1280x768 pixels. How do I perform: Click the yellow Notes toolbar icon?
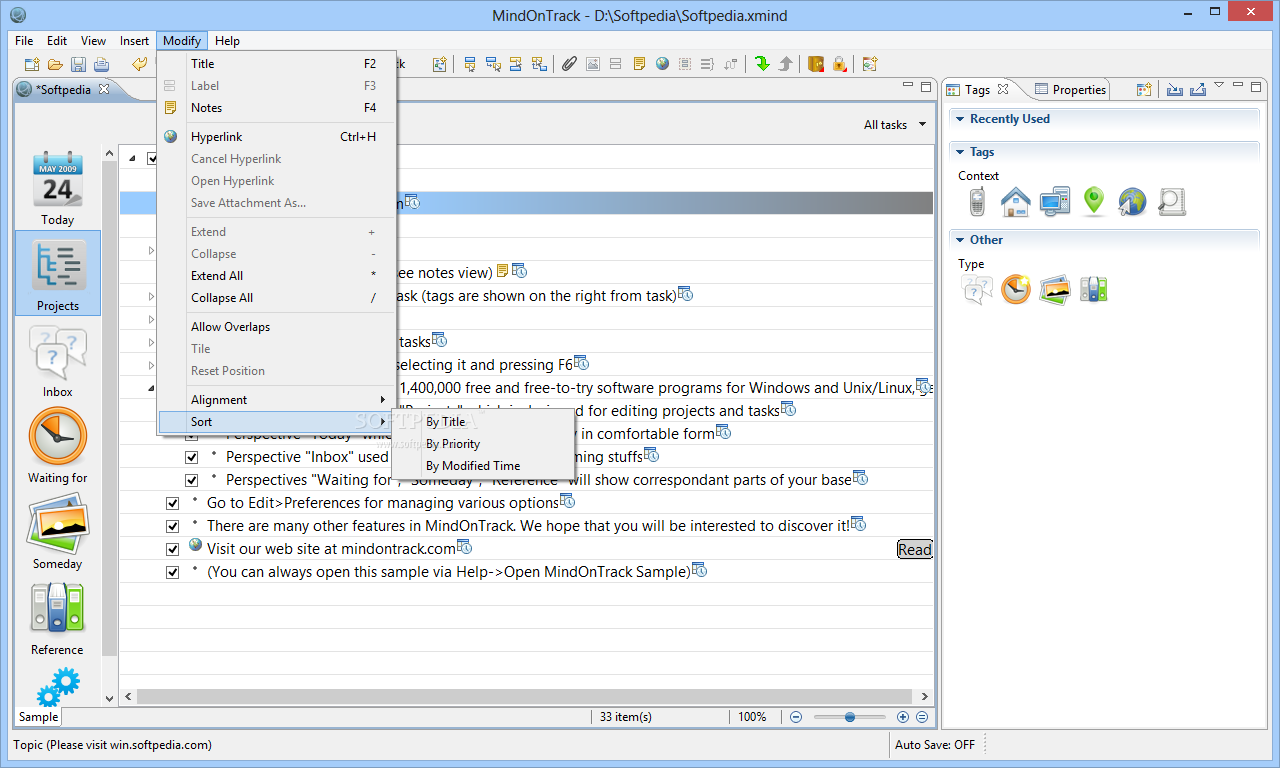click(639, 64)
